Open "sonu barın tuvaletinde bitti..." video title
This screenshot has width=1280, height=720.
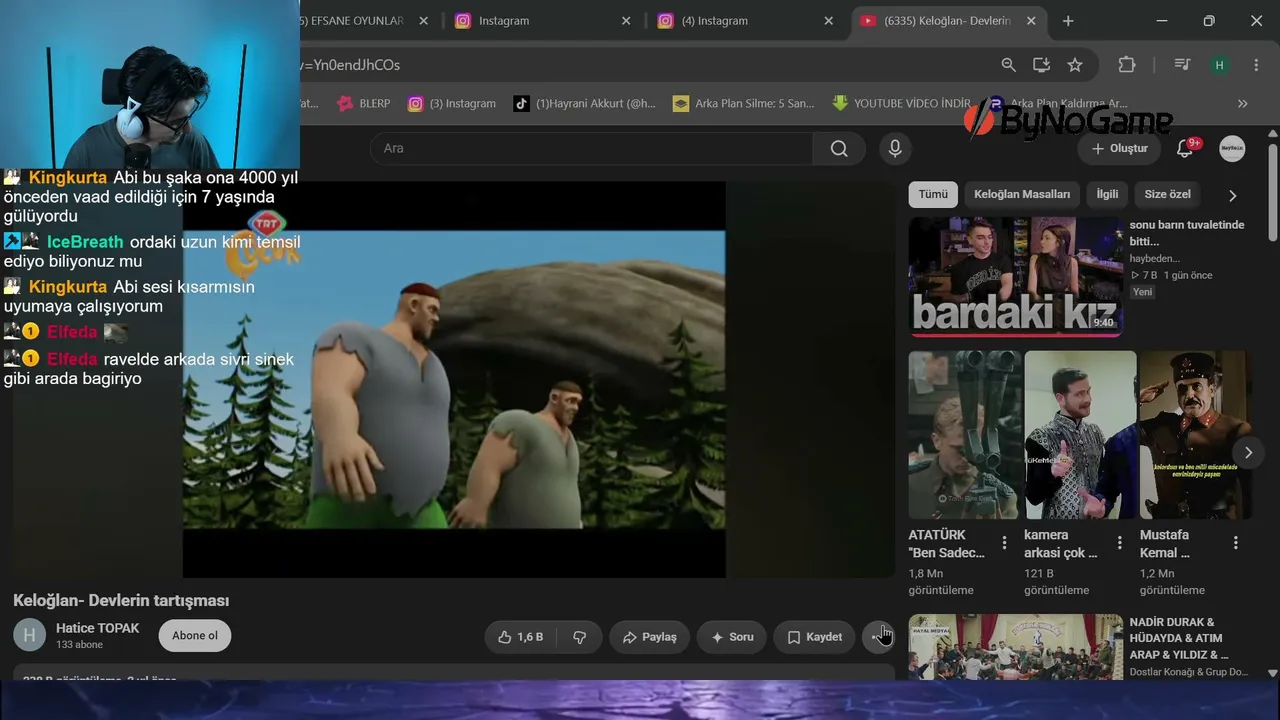1187,233
